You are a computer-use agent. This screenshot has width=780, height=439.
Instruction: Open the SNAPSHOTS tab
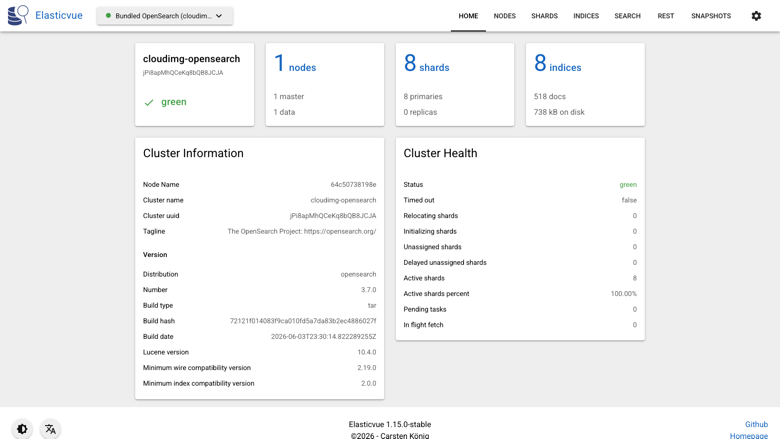point(711,16)
